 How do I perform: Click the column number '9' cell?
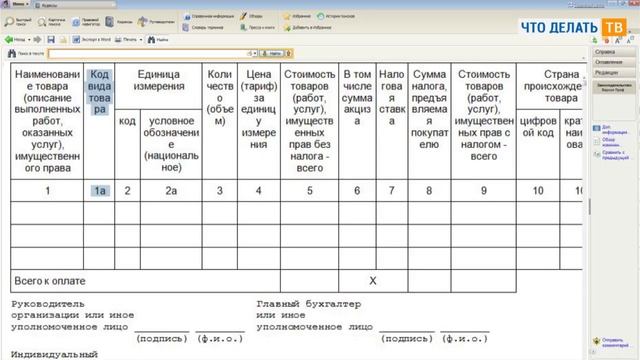484,191
